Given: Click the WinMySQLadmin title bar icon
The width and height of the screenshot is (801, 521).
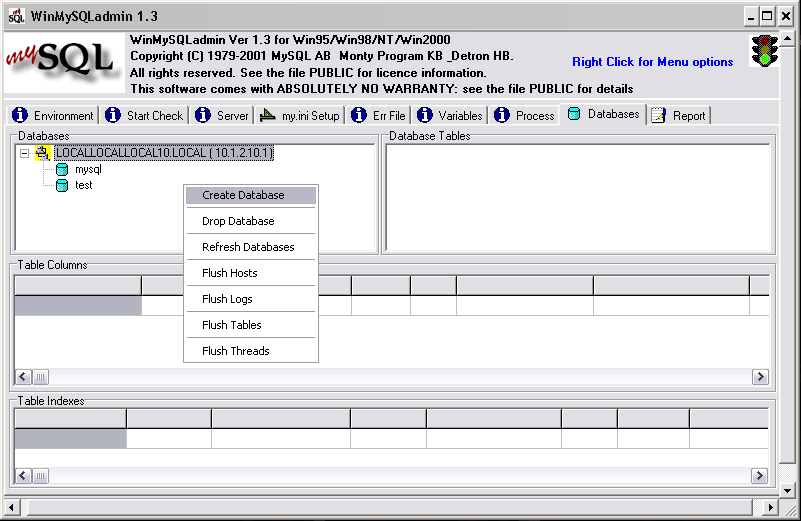Looking at the screenshot, I should [x=16, y=17].
